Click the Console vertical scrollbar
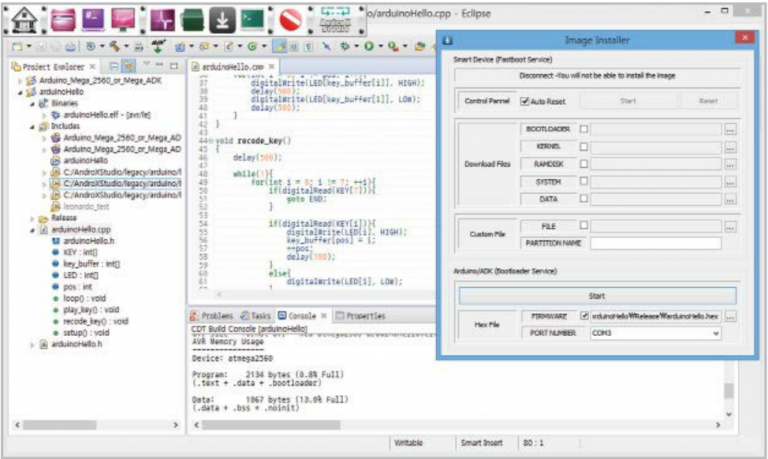Image resolution: width=768 pixels, height=459 pixels. click(x=728, y=390)
